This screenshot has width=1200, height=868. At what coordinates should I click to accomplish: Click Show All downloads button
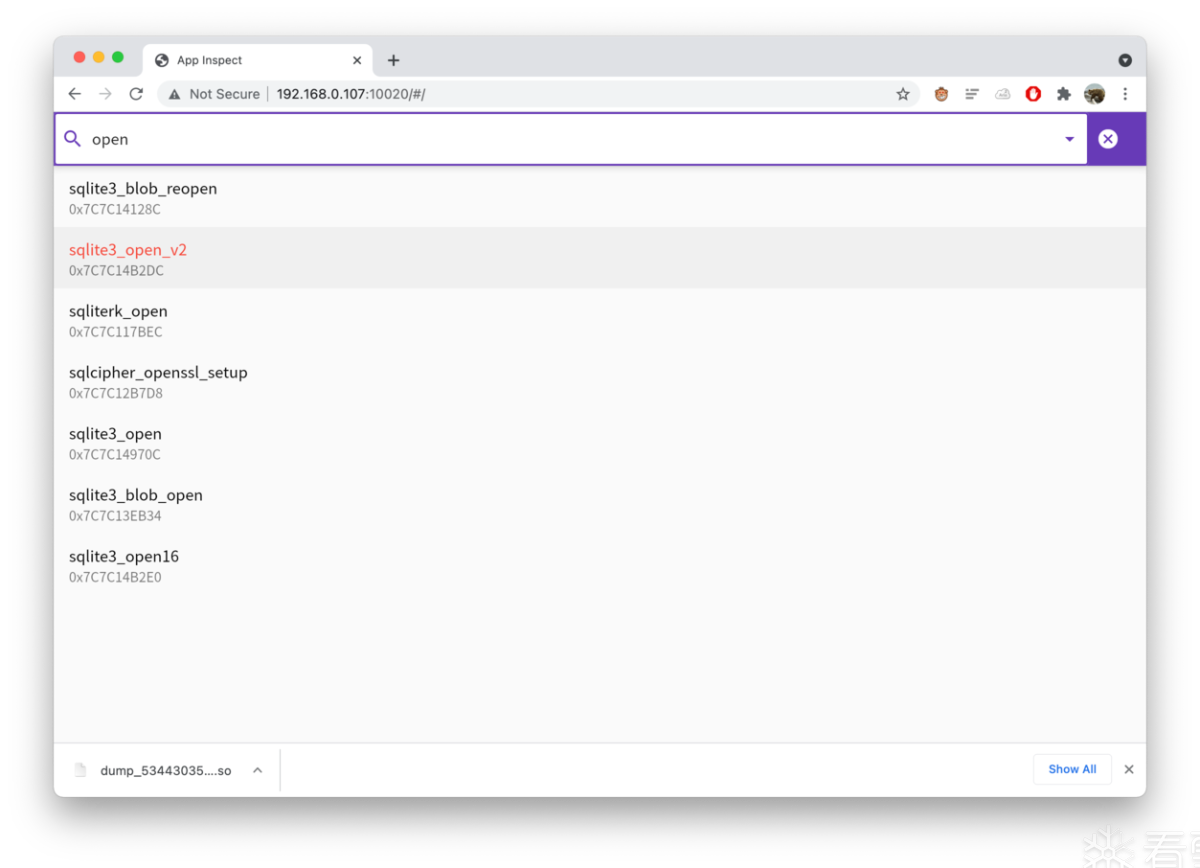[1072, 769]
